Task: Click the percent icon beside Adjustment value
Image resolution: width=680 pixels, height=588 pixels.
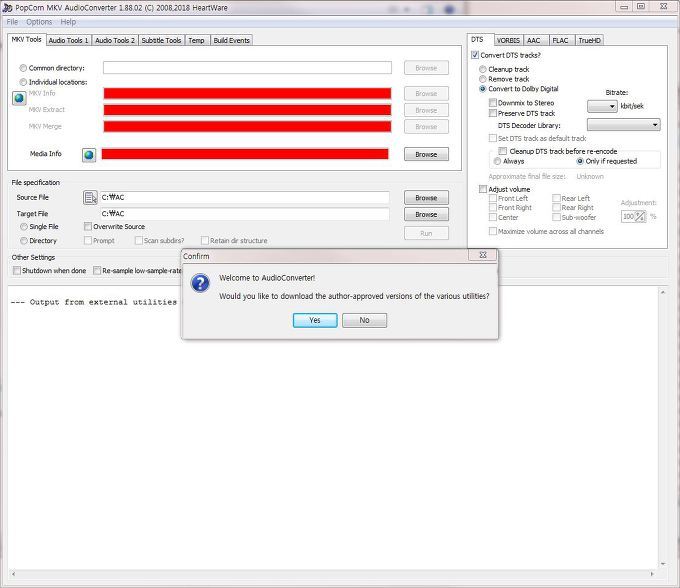Action: (641, 216)
